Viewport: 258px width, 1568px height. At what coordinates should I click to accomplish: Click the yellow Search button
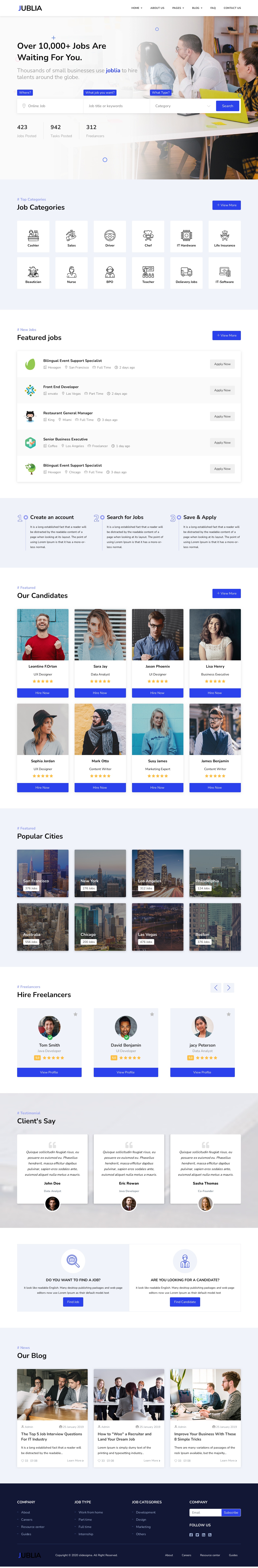(228, 106)
